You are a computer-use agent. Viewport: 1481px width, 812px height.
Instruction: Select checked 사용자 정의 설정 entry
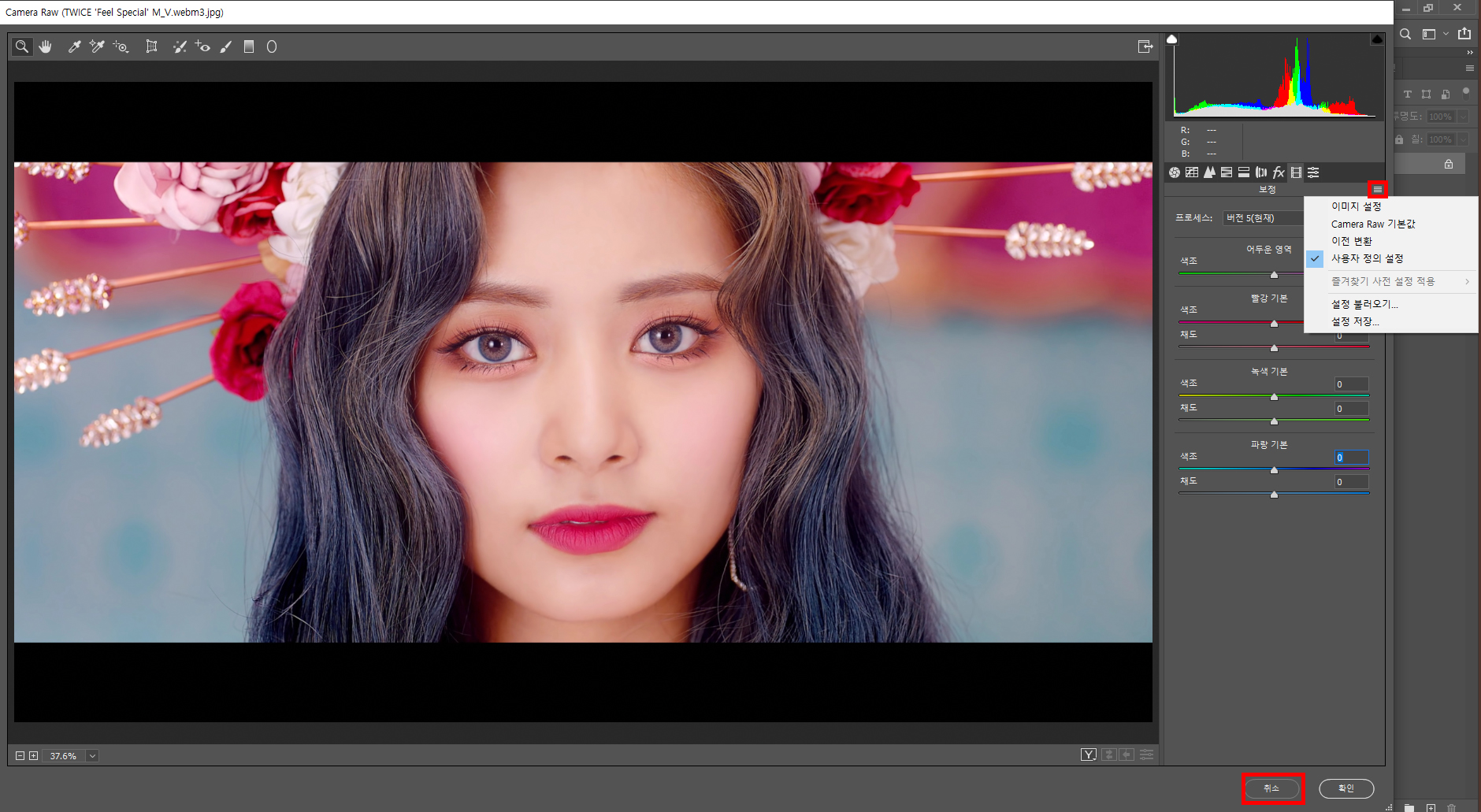(x=1367, y=258)
